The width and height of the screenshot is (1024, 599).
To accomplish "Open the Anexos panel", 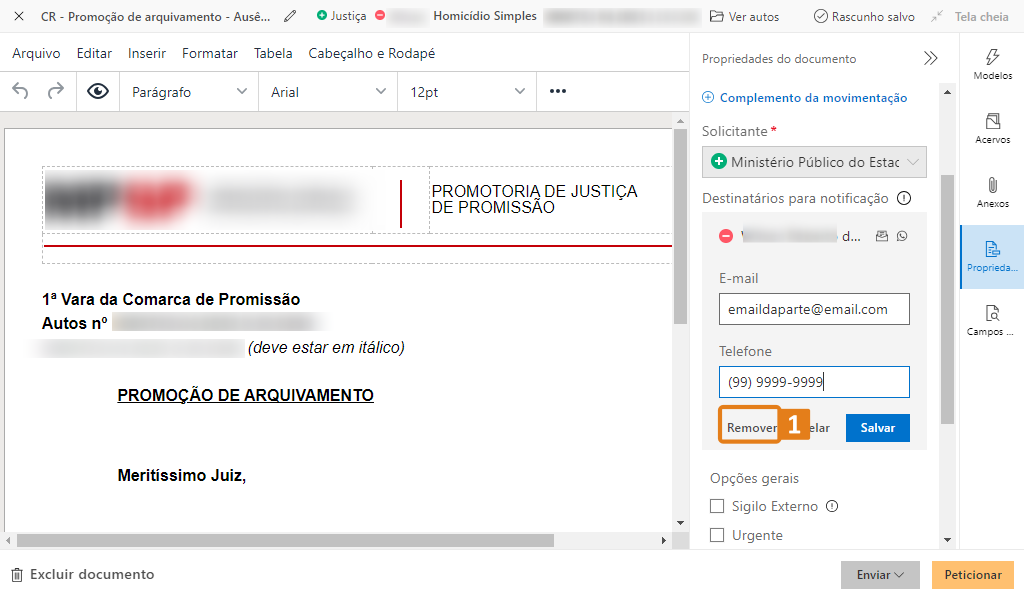I will tap(992, 190).
